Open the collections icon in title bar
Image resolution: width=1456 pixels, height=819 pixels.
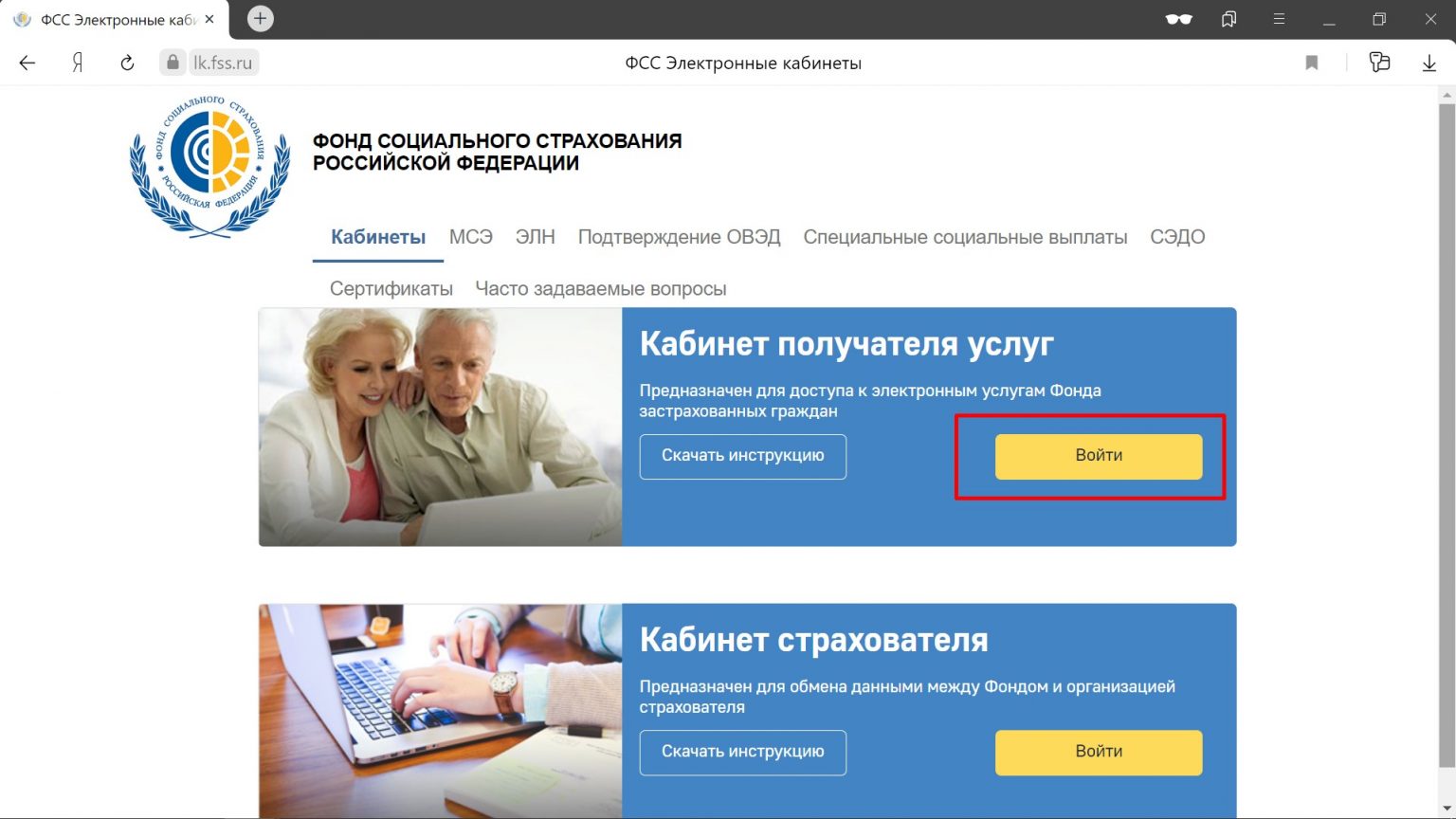1229,19
